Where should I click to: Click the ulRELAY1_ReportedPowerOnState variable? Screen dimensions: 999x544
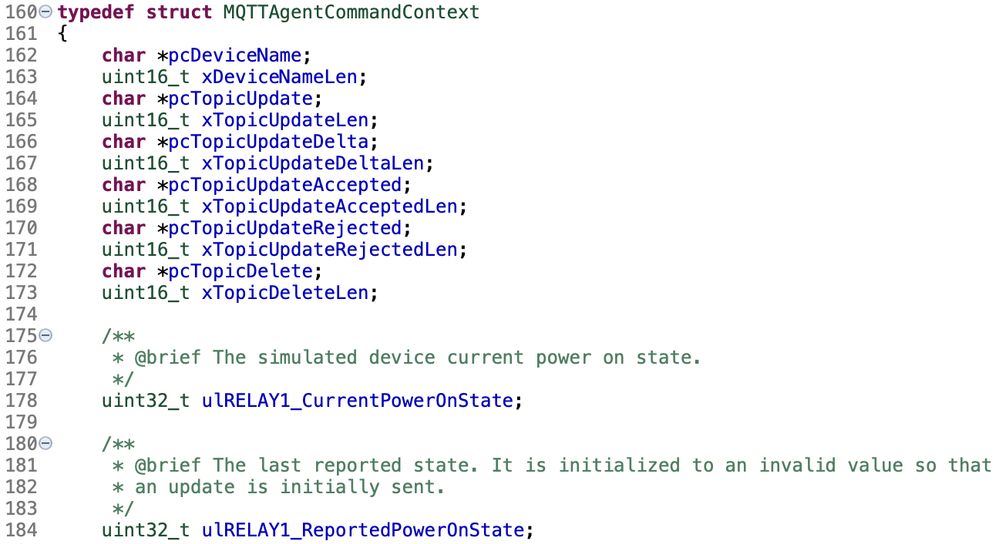pyautogui.click(x=363, y=530)
